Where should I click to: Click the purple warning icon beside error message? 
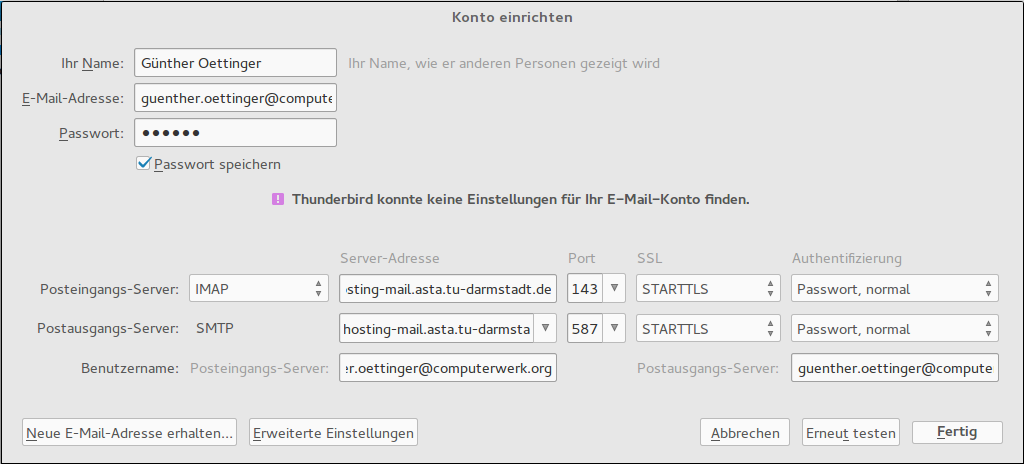(277, 199)
